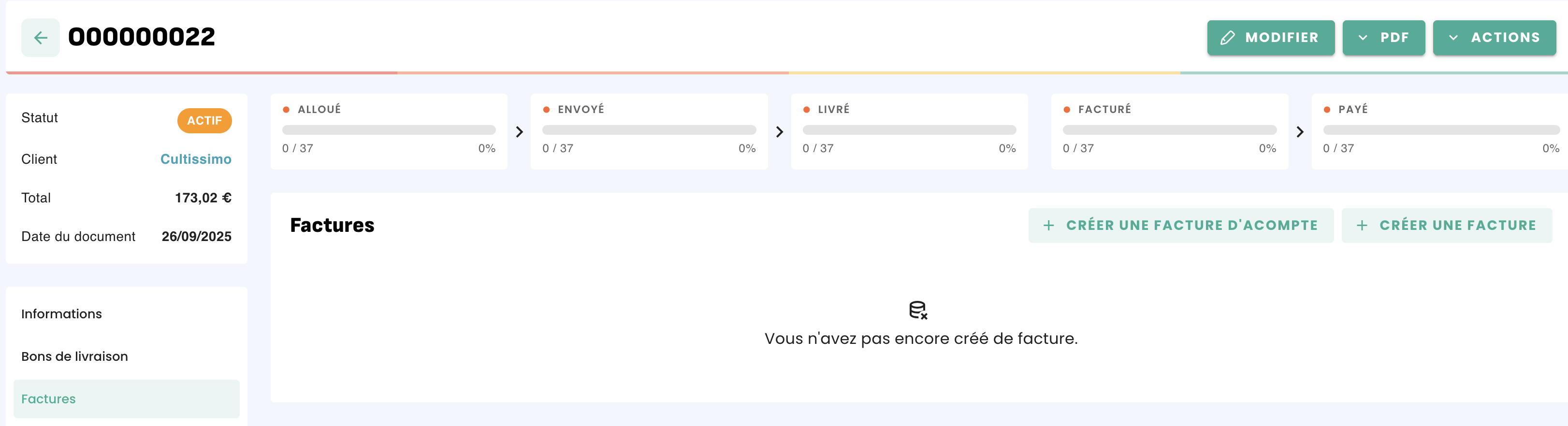
Task: Expand the Actions dropdown
Action: point(1495,38)
